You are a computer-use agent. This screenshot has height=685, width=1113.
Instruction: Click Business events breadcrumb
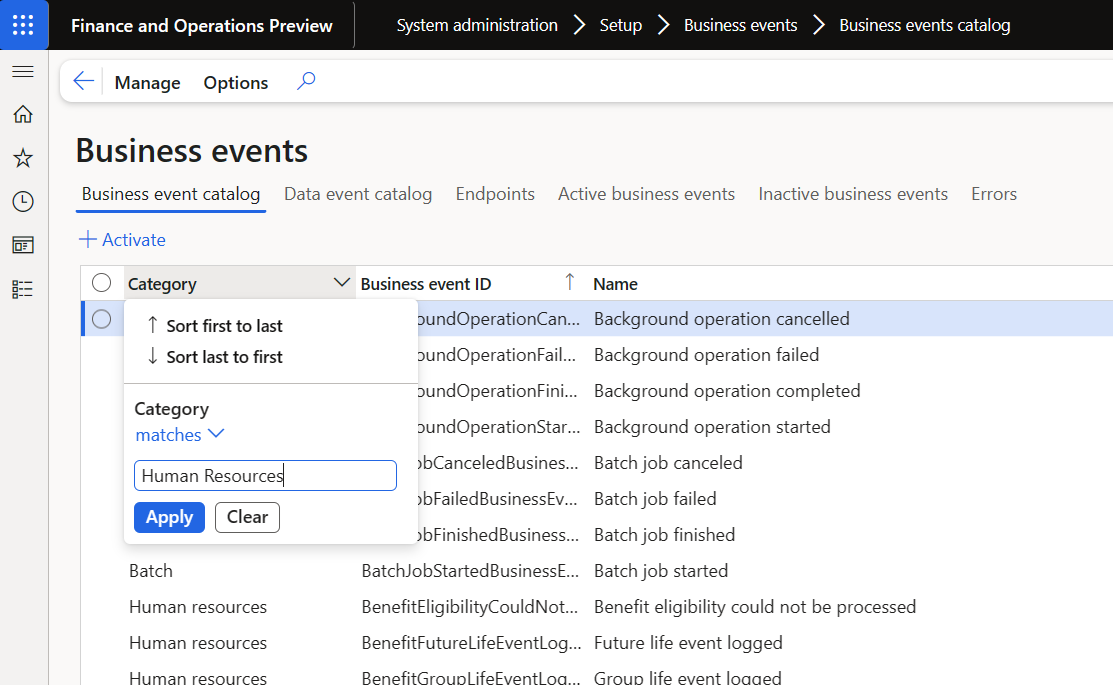(x=740, y=25)
